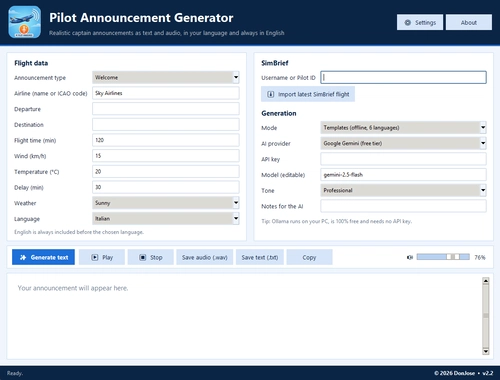Click the gear icon on Settings button
This screenshot has height=380, width=500.
coord(407,23)
